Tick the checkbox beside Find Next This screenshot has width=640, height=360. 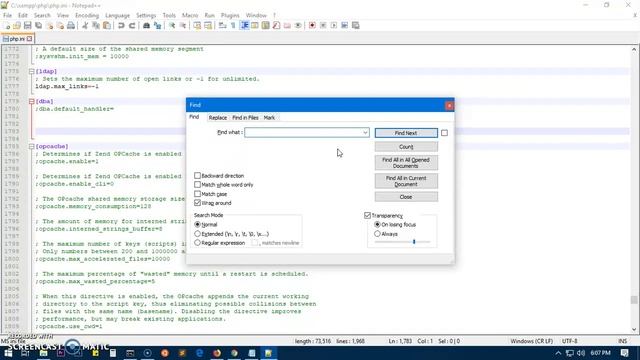444,133
